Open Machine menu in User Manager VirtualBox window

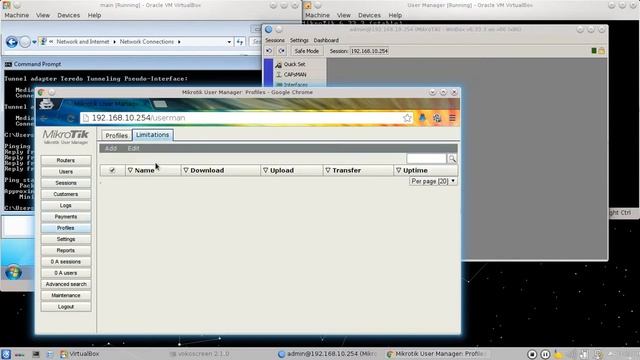pos(318,15)
